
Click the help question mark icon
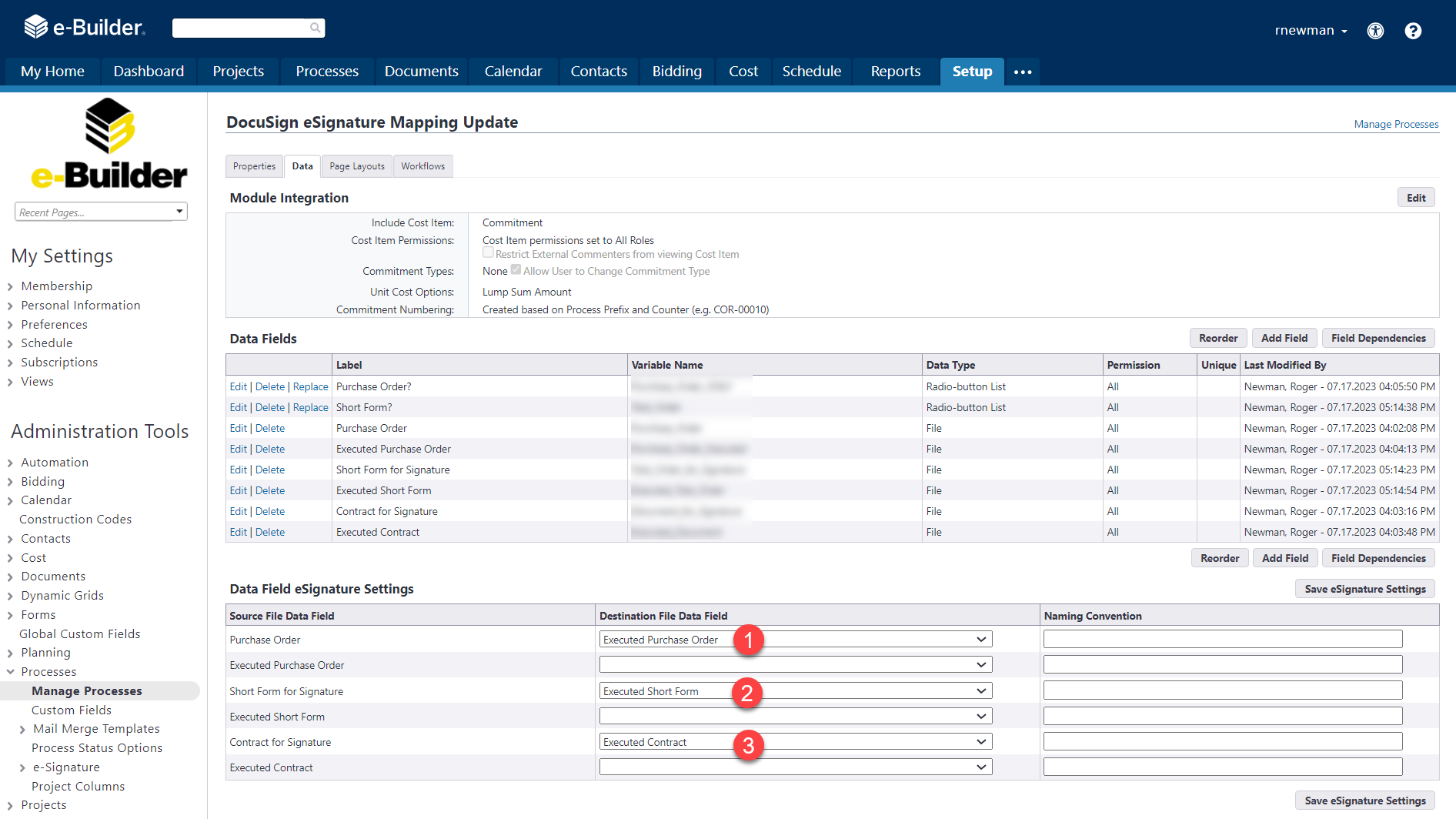click(1413, 31)
